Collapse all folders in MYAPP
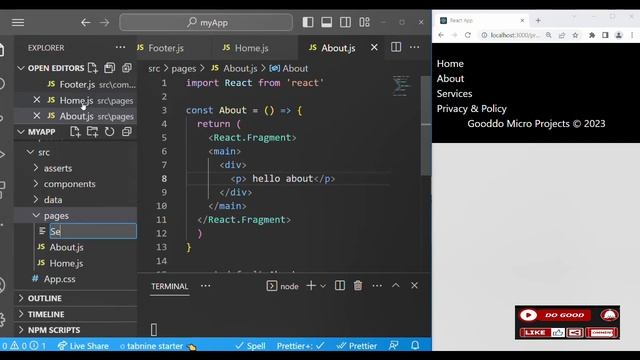Viewport: 640px width, 360px height. click(127, 131)
